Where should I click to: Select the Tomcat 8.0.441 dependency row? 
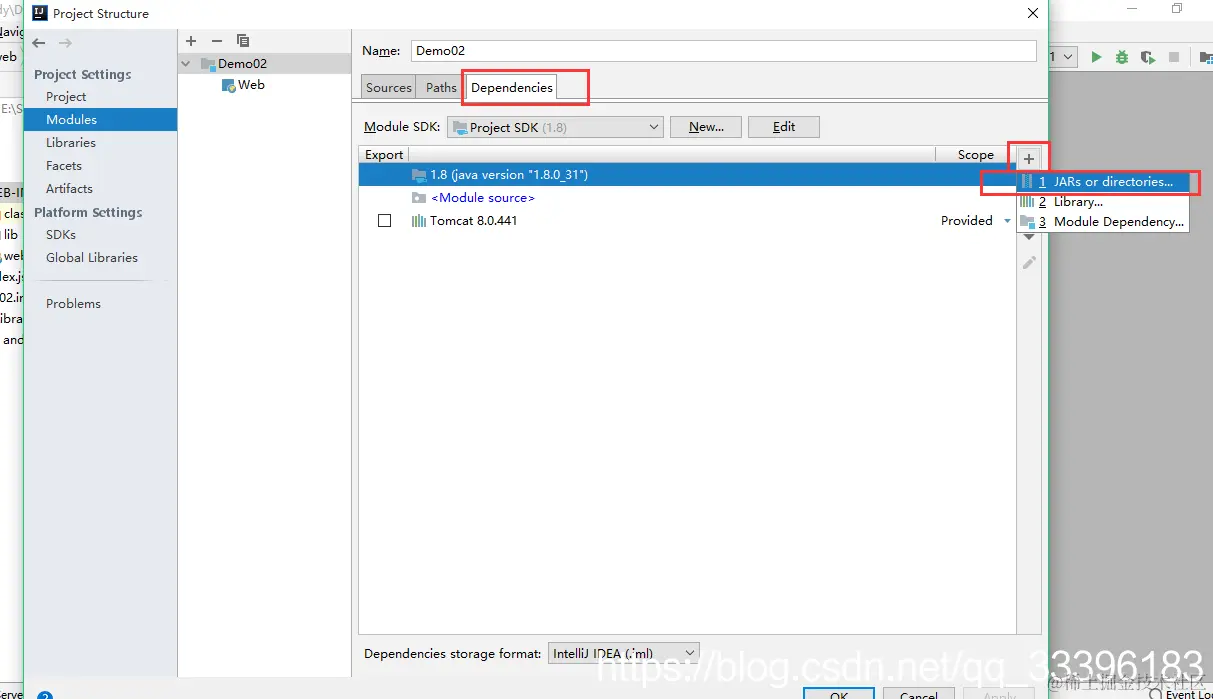pos(687,221)
